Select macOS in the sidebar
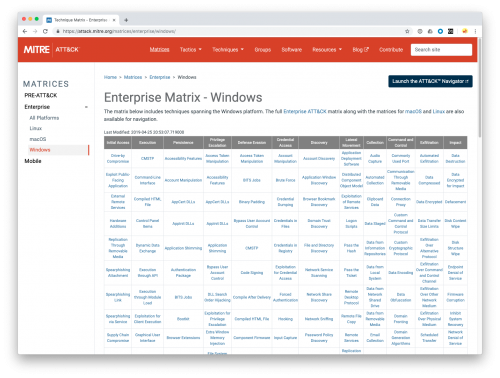 pos(38,139)
